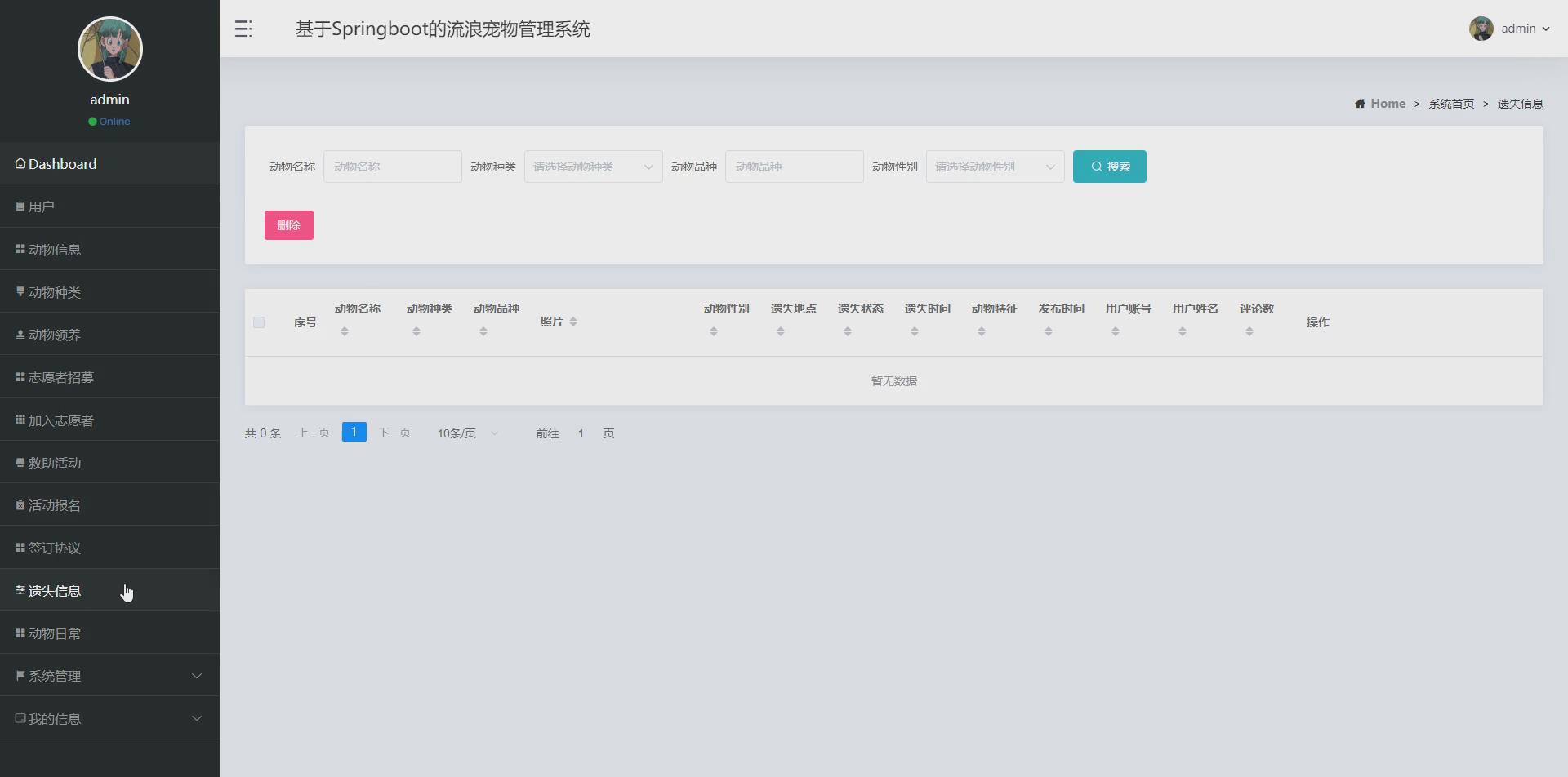Click the 搜索 search button
This screenshot has width=1568, height=777.
click(x=1109, y=166)
